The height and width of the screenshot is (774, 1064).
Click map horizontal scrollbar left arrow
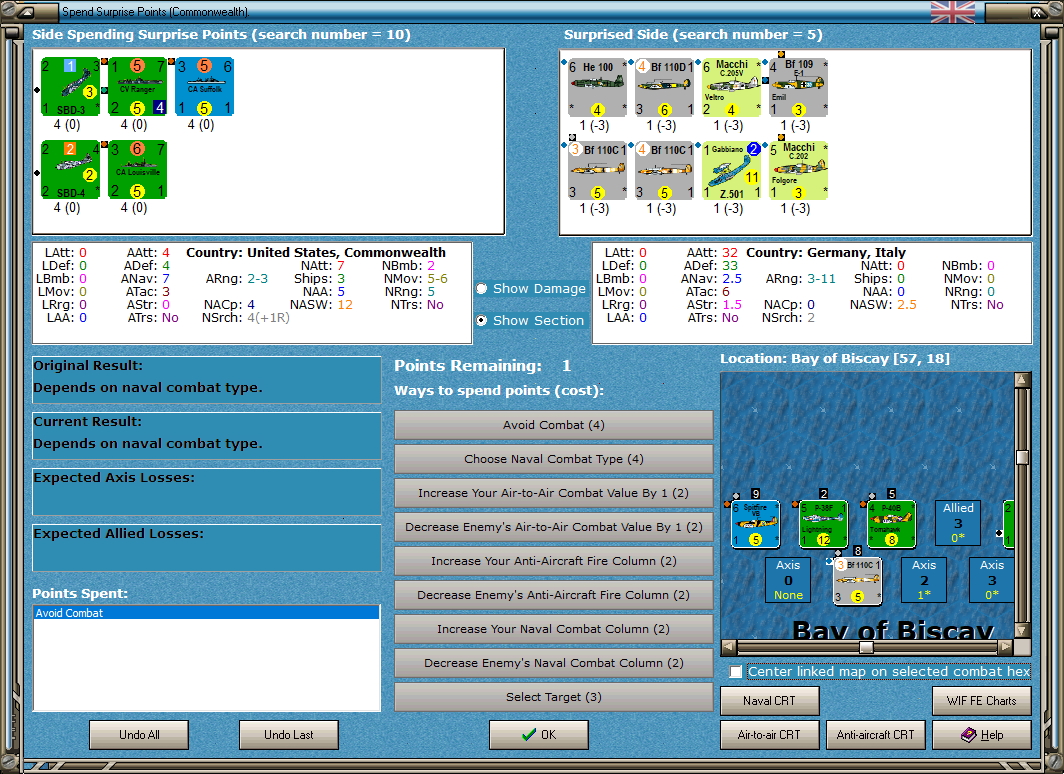[728, 647]
